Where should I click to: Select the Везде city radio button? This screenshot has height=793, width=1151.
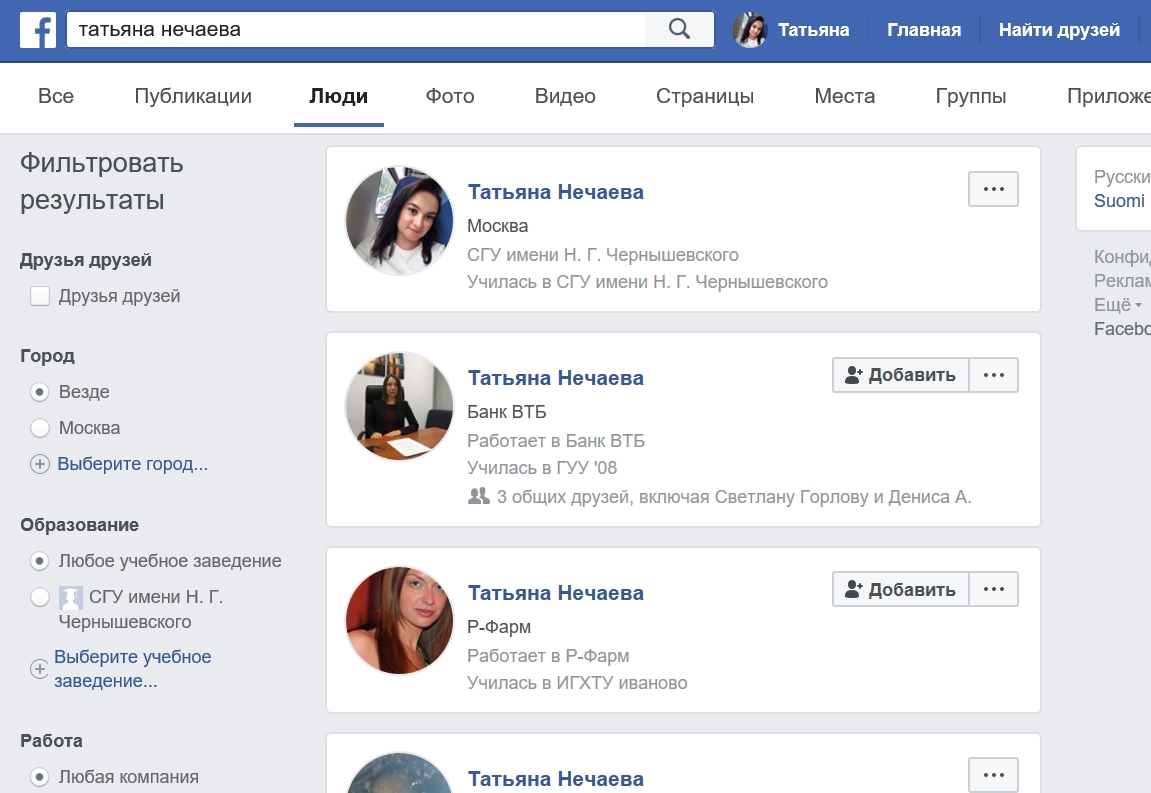[40, 392]
